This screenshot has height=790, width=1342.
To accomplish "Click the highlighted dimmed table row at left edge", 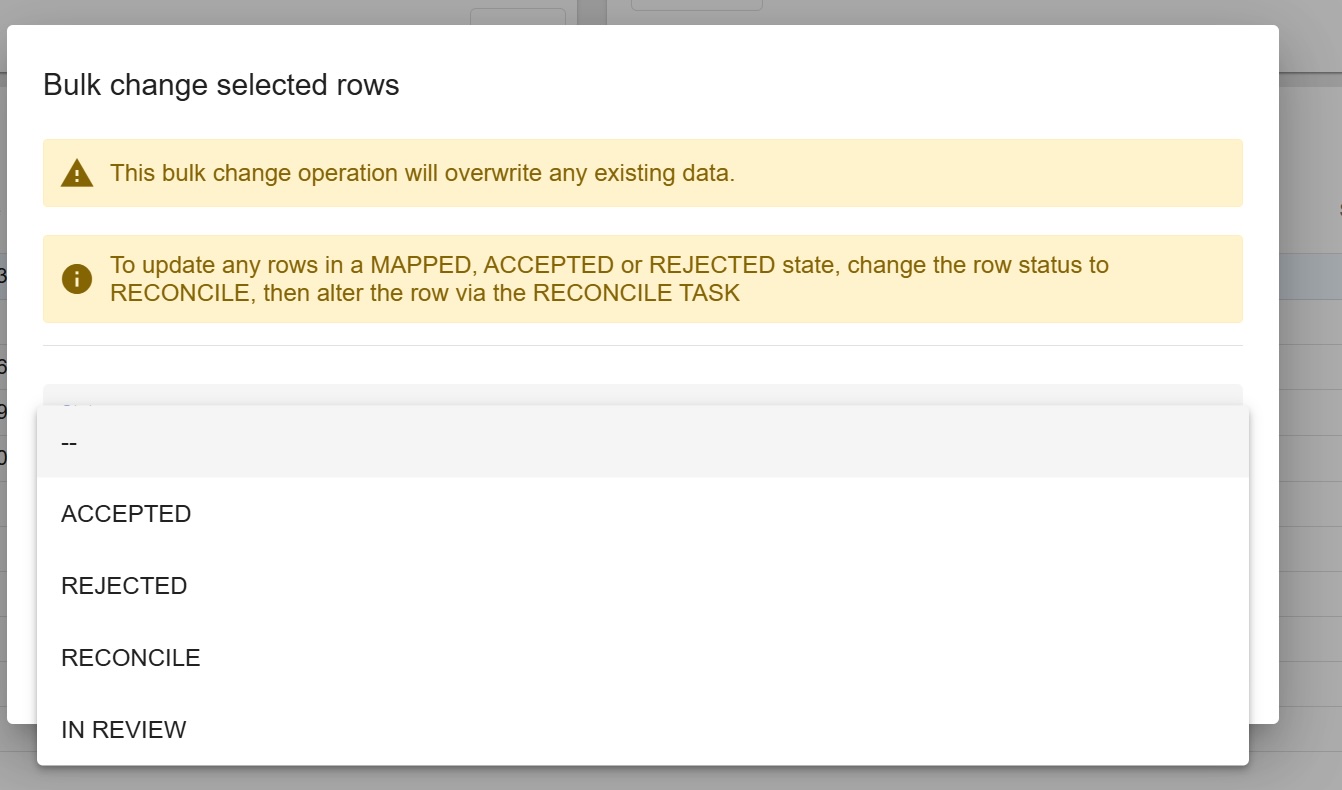I will pos(3,276).
